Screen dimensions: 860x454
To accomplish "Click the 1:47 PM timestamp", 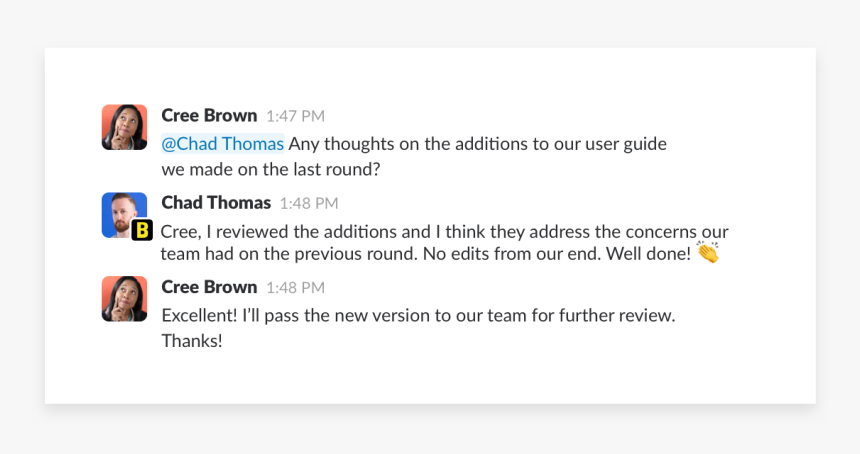I will tap(295, 116).
